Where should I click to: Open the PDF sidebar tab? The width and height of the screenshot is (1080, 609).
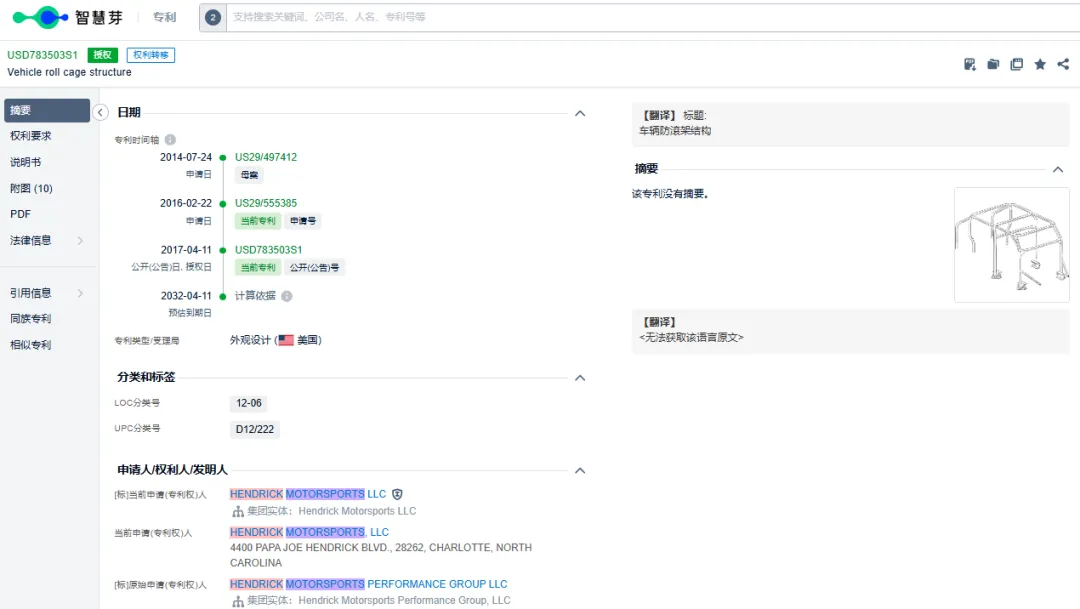point(20,214)
